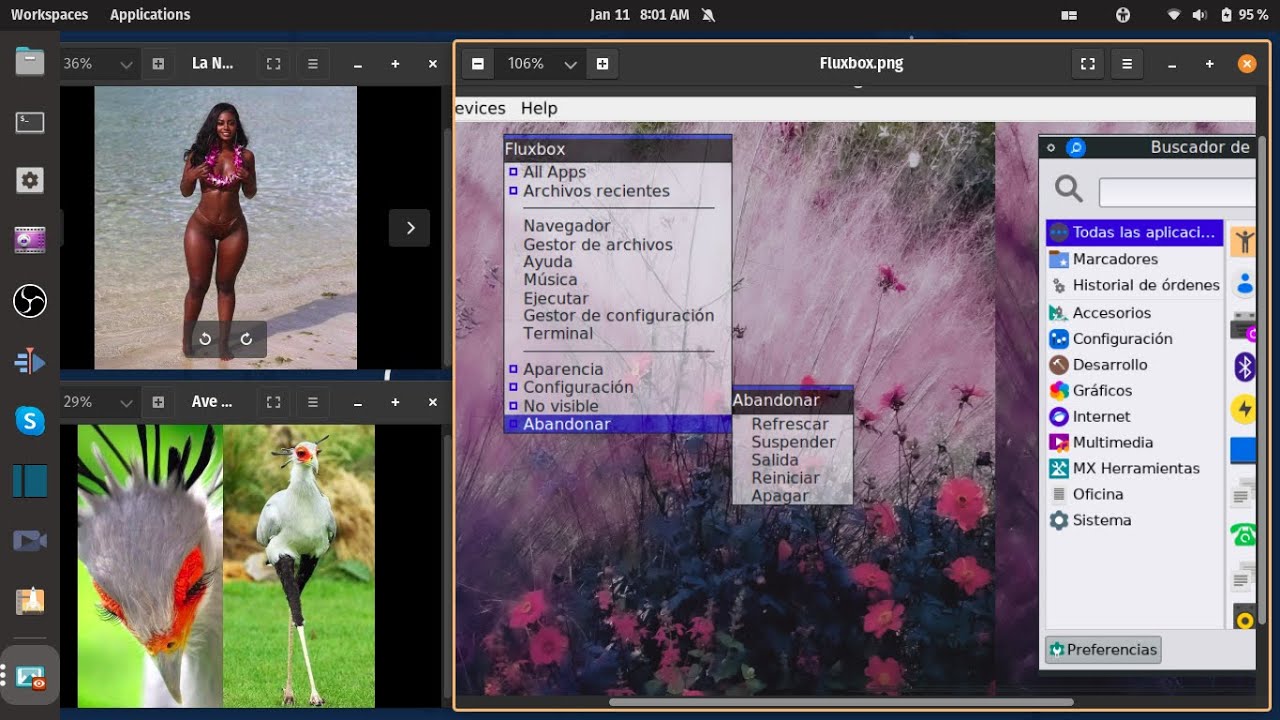The height and width of the screenshot is (720, 1280).
Task: Zoom out in the Fluxbox.png viewer
Action: pyautogui.click(x=478, y=64)
